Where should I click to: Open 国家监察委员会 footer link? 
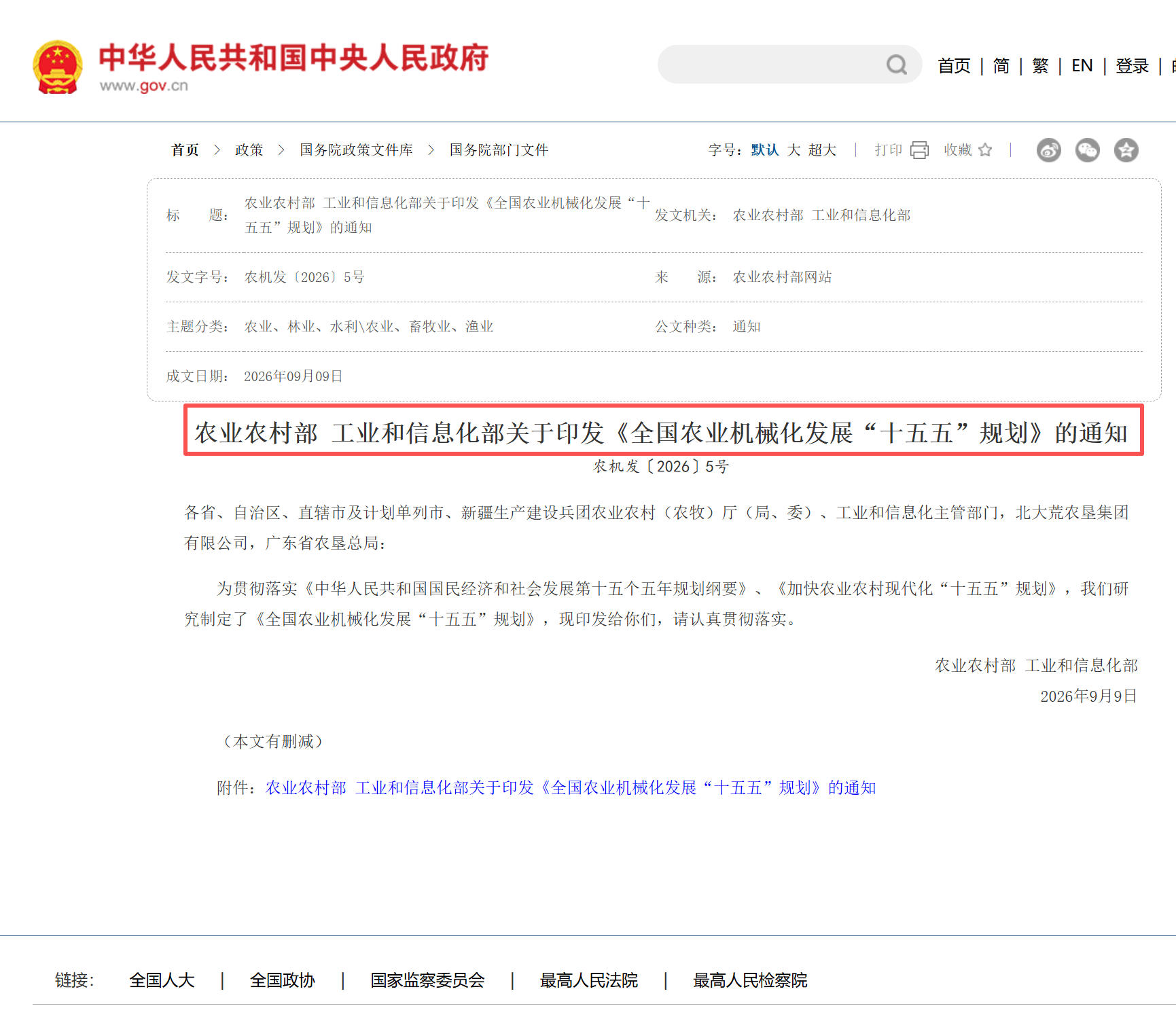tap(427, 980)
